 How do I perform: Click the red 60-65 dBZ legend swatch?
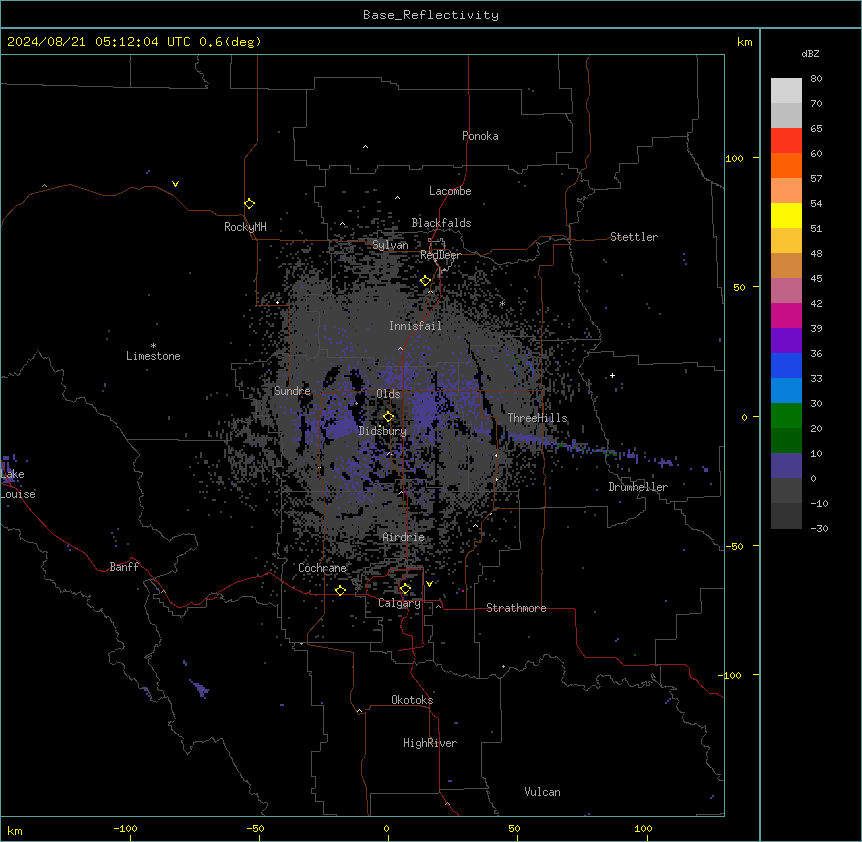coord(786,140)
